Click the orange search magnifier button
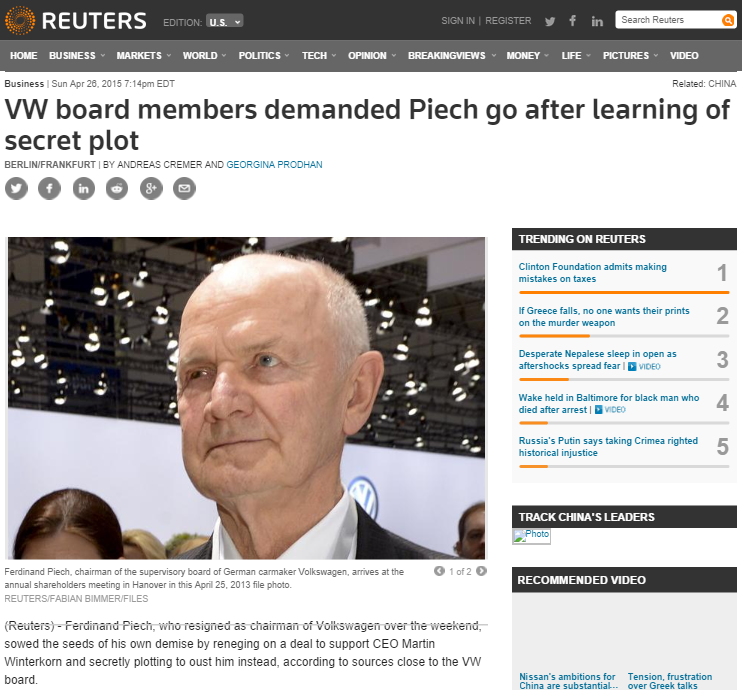Screen dimensions: 742x690 pos(728,20)
